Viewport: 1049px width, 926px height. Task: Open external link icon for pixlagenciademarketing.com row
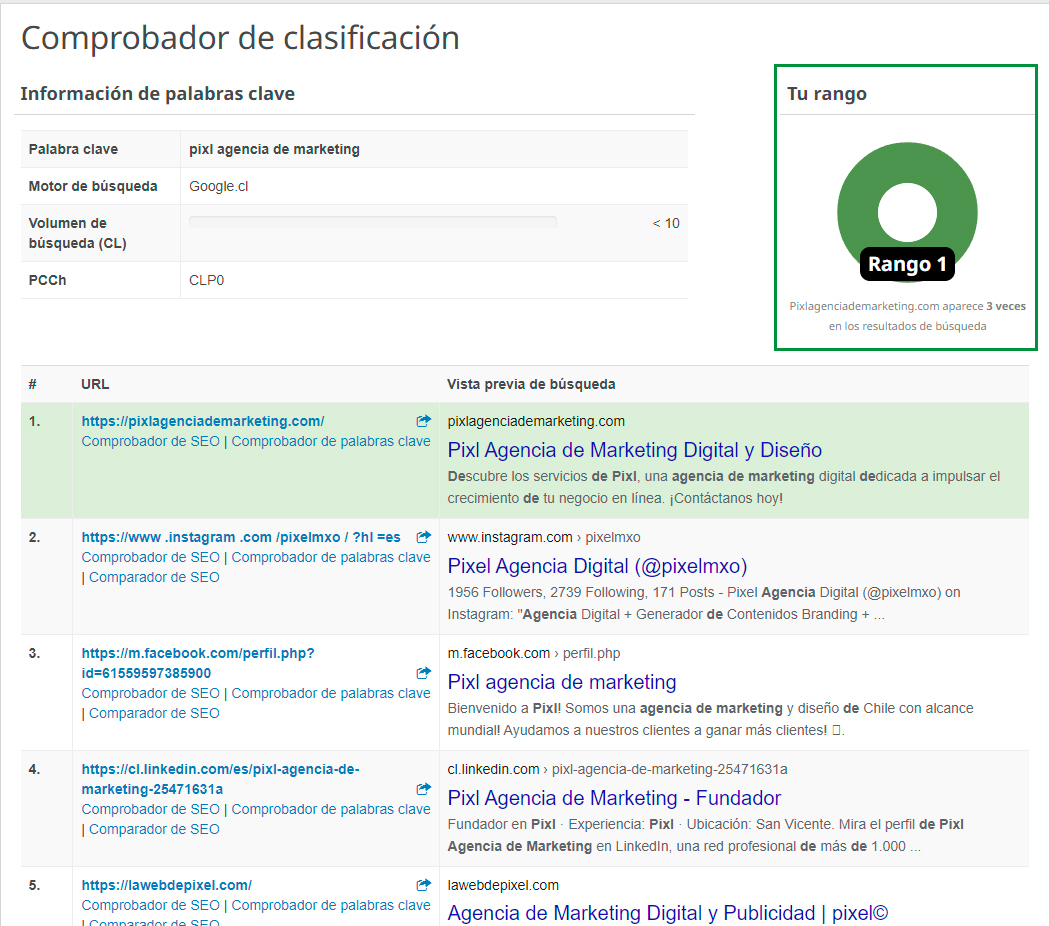tap(423, 421)
